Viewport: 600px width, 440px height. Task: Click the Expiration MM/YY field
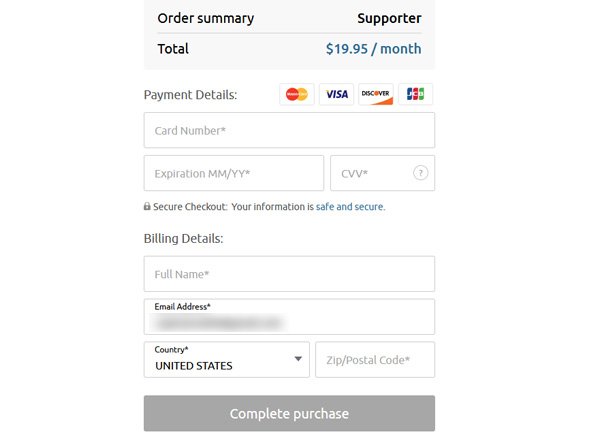point(234,173)
